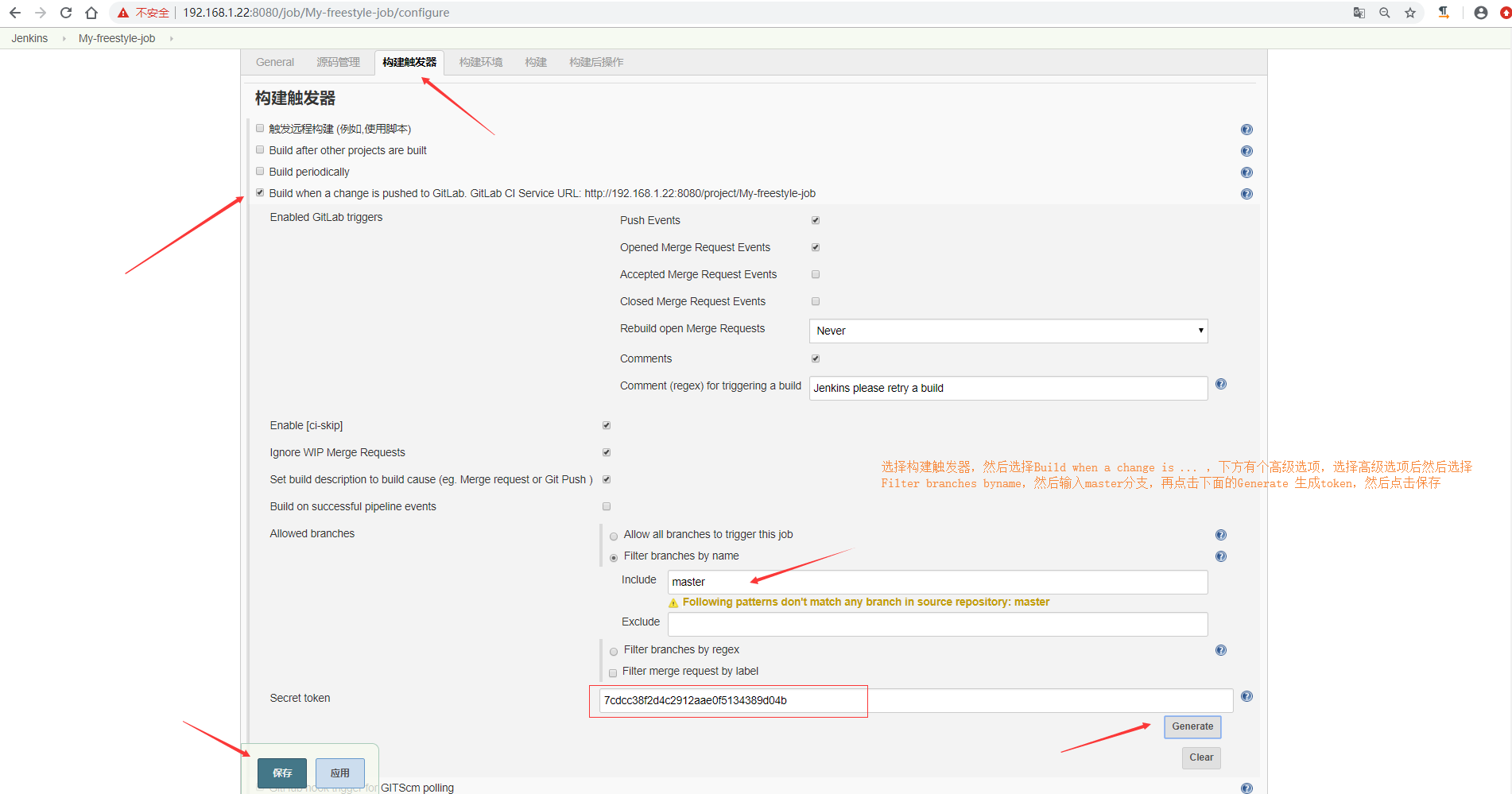Click the Exclude branches input field

click(938, 624)
